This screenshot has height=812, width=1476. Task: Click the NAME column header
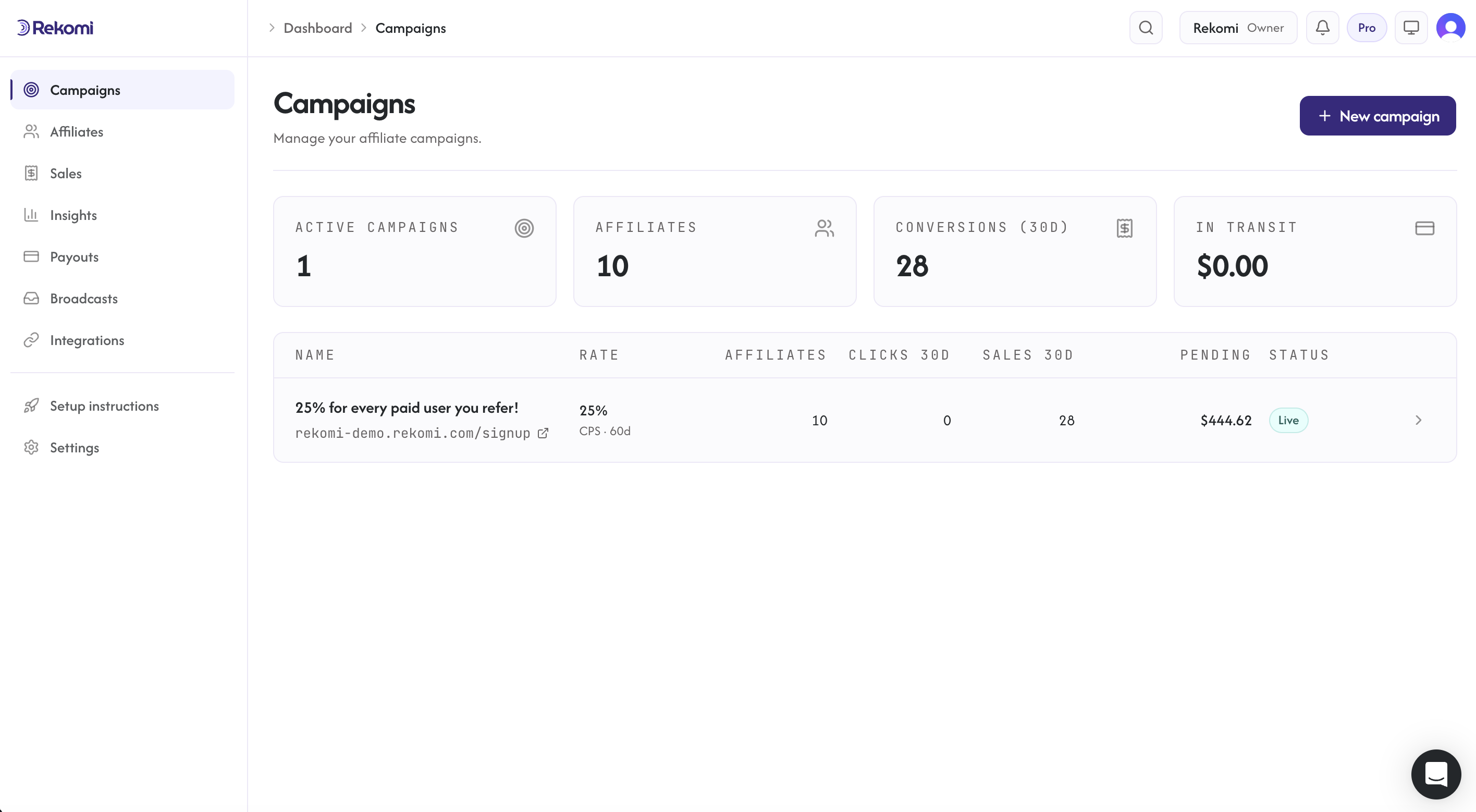(x=315, y=355)
